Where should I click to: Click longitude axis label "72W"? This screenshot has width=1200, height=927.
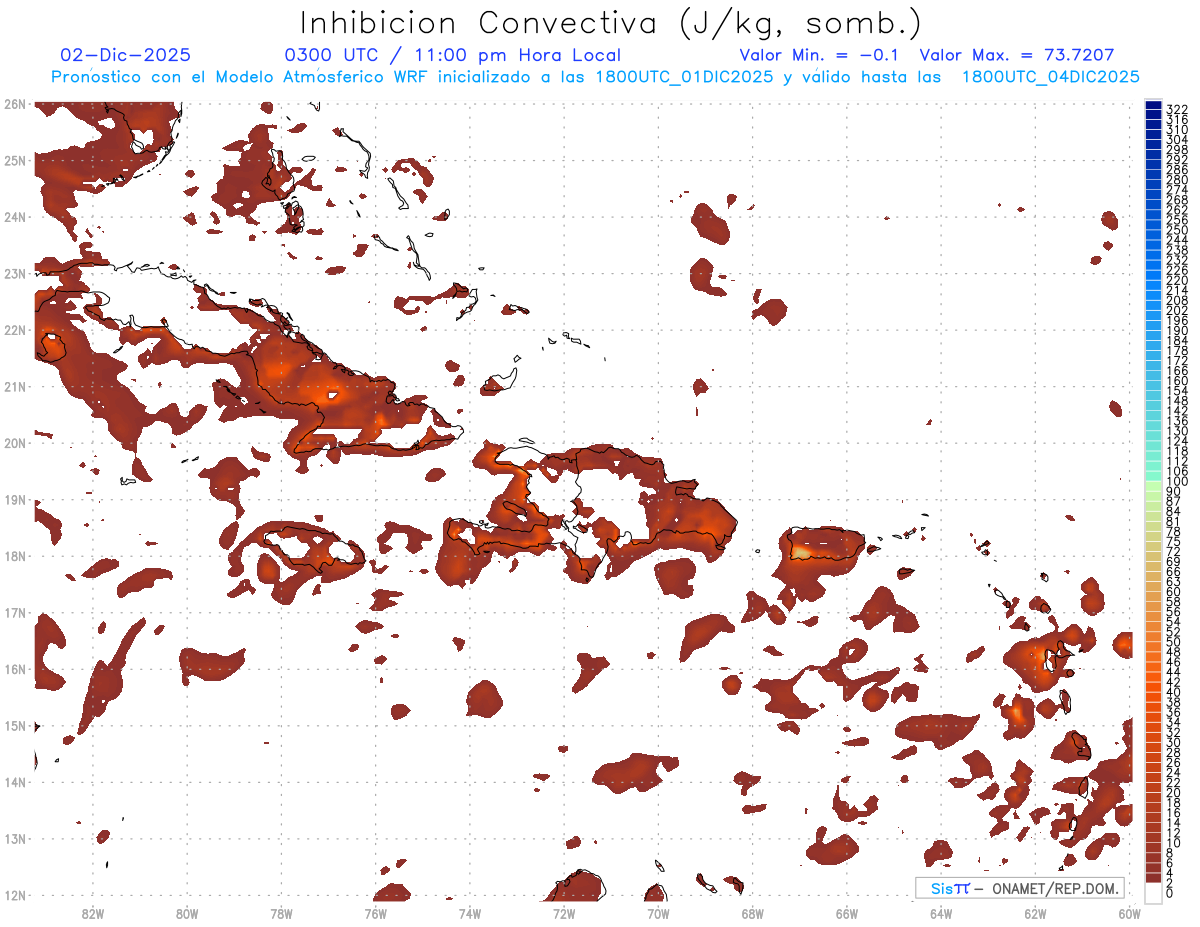pos(564,914)
